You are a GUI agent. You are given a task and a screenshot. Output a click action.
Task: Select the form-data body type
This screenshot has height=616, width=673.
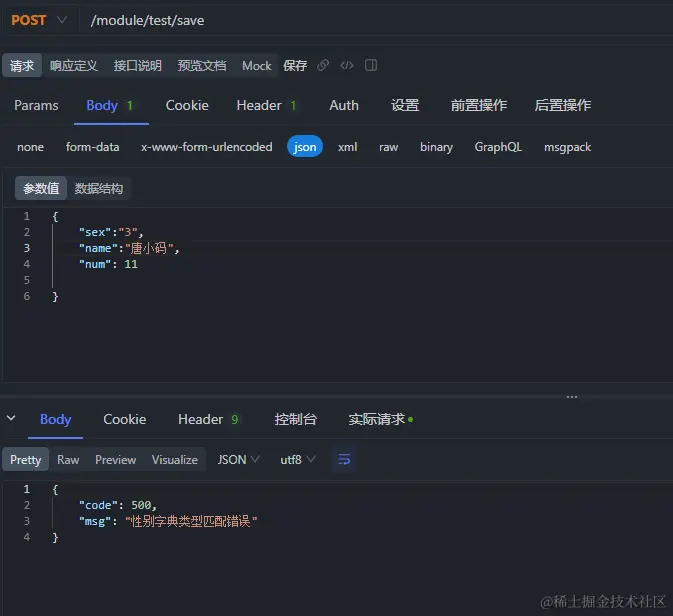pos(92,147)
